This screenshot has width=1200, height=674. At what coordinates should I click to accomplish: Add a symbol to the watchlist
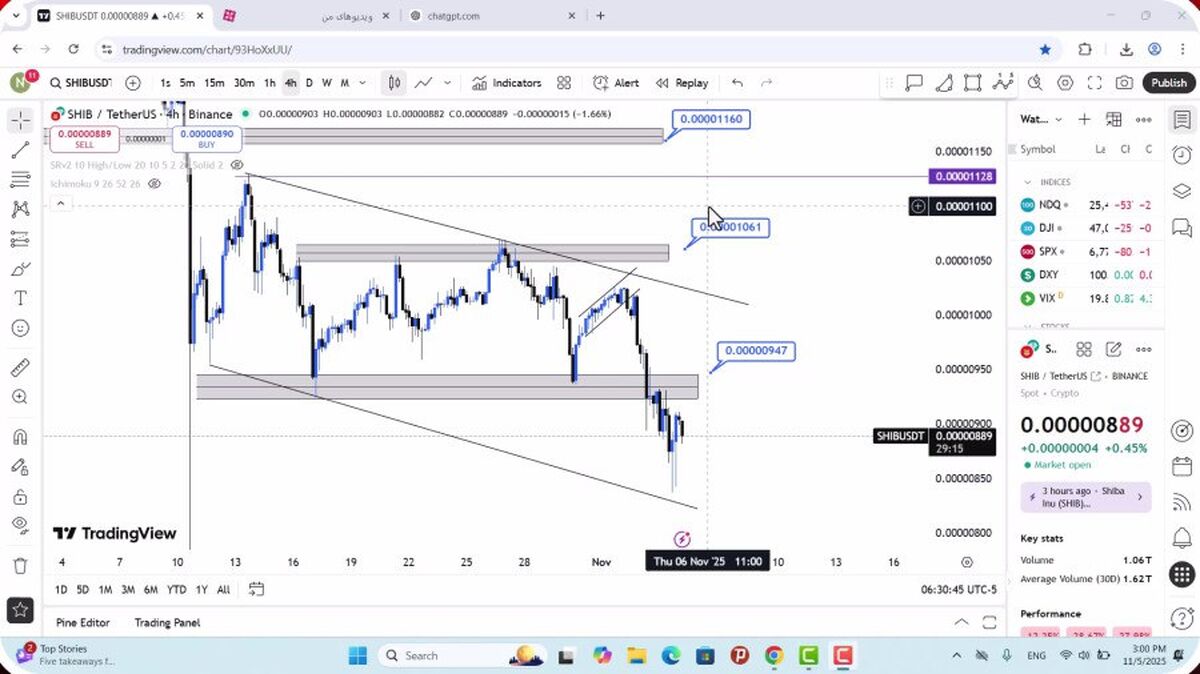tap(1084, 119)
